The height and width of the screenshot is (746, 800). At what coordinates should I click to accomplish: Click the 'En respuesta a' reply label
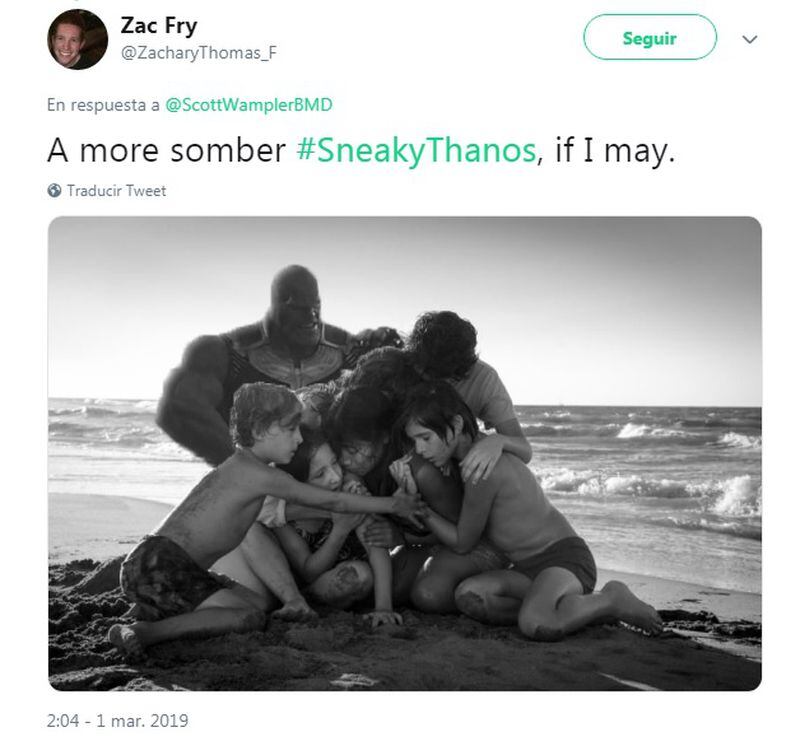(103, 105)
